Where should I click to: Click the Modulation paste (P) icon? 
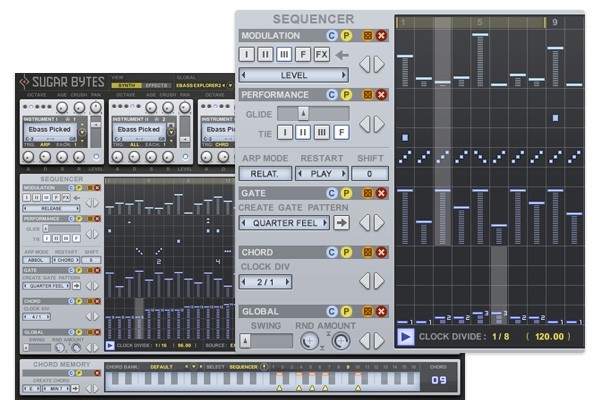coord(346,36)
